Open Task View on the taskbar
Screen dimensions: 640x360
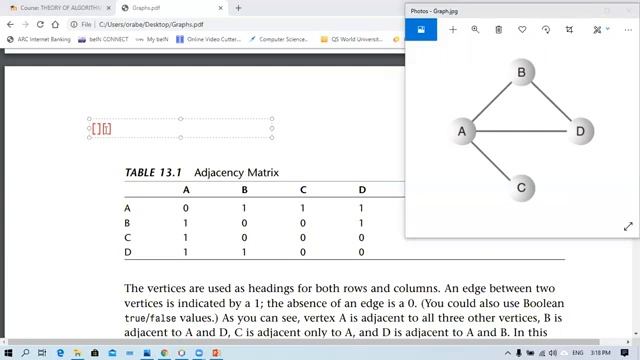point(42,353)
